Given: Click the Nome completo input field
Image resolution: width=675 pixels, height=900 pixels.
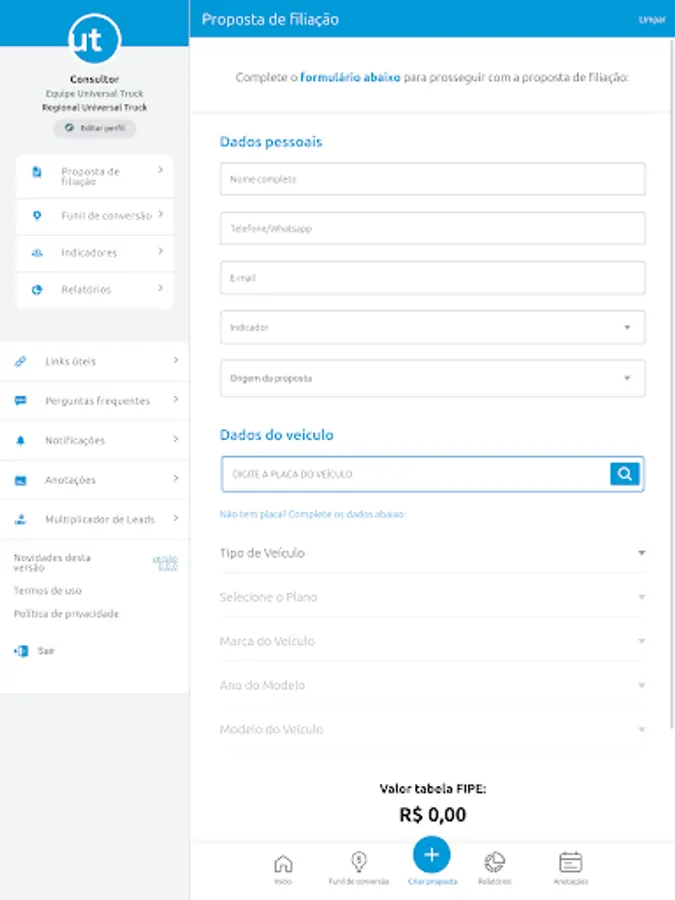Looking at the screenshot, I should [432, 180].
